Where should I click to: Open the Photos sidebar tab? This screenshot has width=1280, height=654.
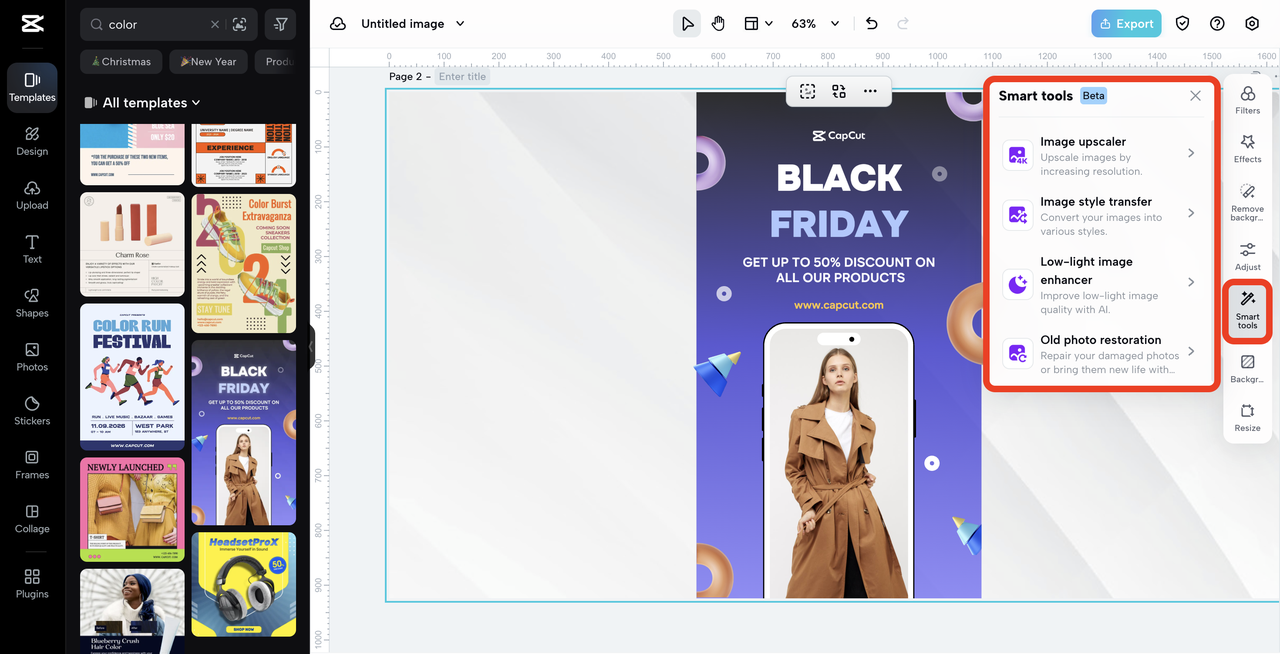point(32,357)
